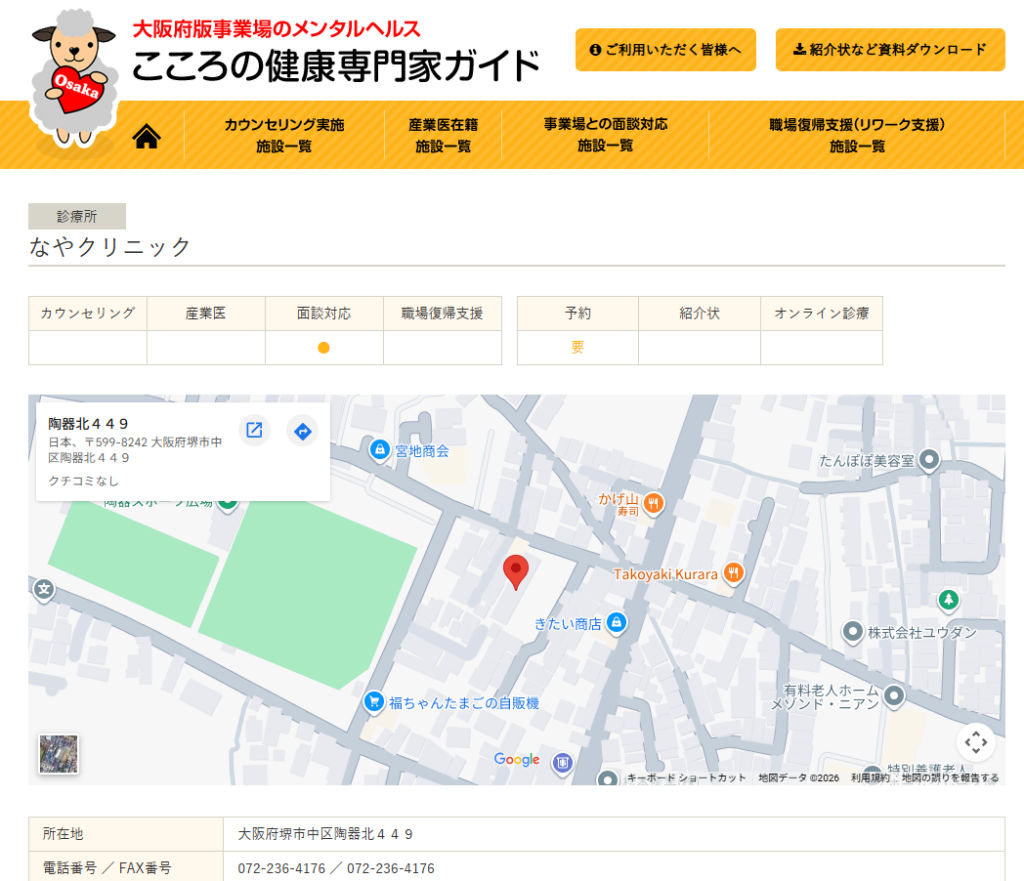Click the red location pin on map
This screenshot has height=881, width=1024.
(515, 572)
